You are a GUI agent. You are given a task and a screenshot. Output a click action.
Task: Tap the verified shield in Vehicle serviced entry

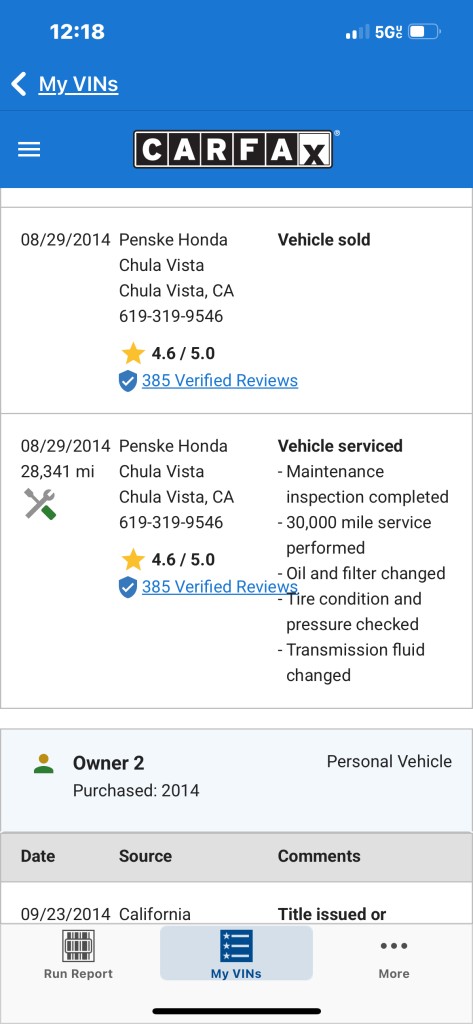[128, 587]
